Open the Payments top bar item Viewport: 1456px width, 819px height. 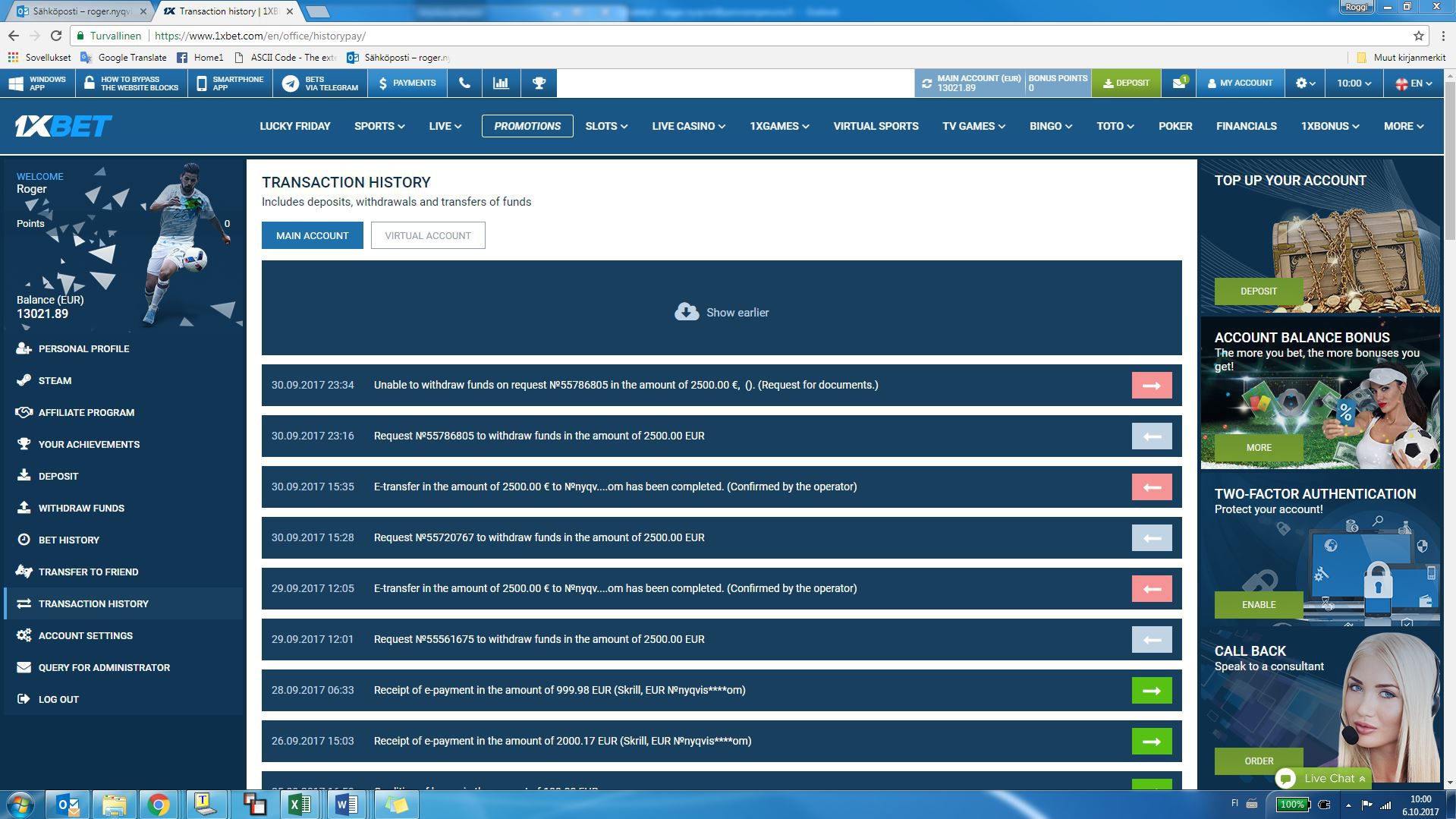[407, 83]
